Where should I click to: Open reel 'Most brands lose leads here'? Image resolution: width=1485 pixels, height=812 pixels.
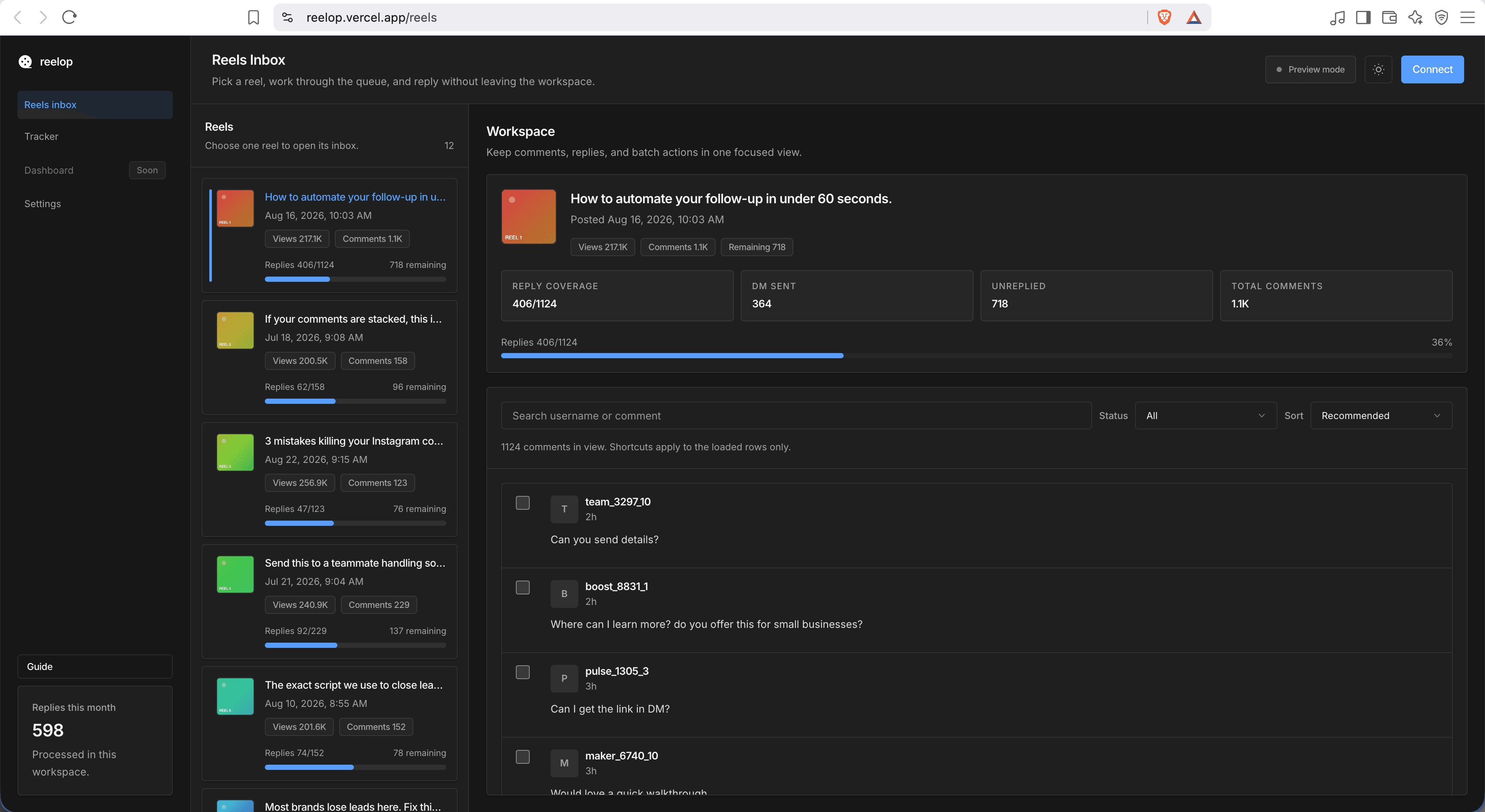(x=329, y=800)
